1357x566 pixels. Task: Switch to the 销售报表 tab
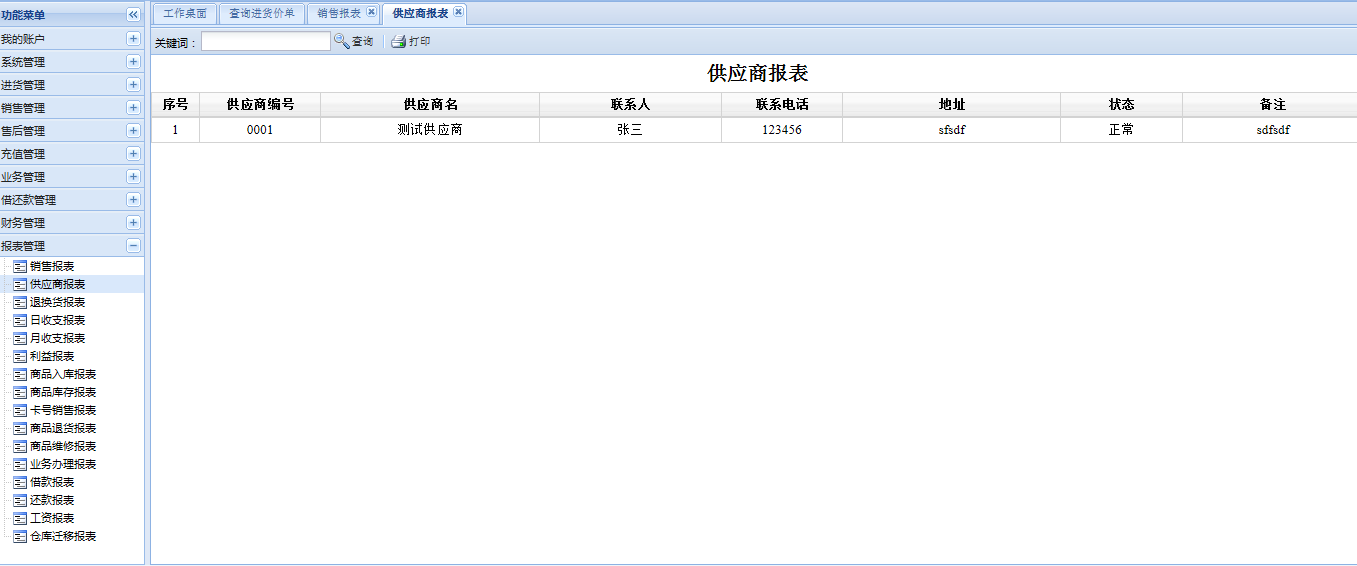point(339,14)
